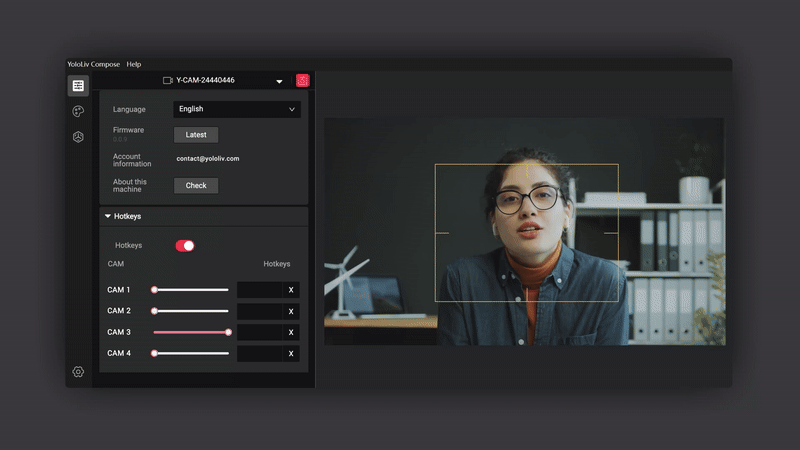
Task: Open the color palette panel
Action: 78,111
